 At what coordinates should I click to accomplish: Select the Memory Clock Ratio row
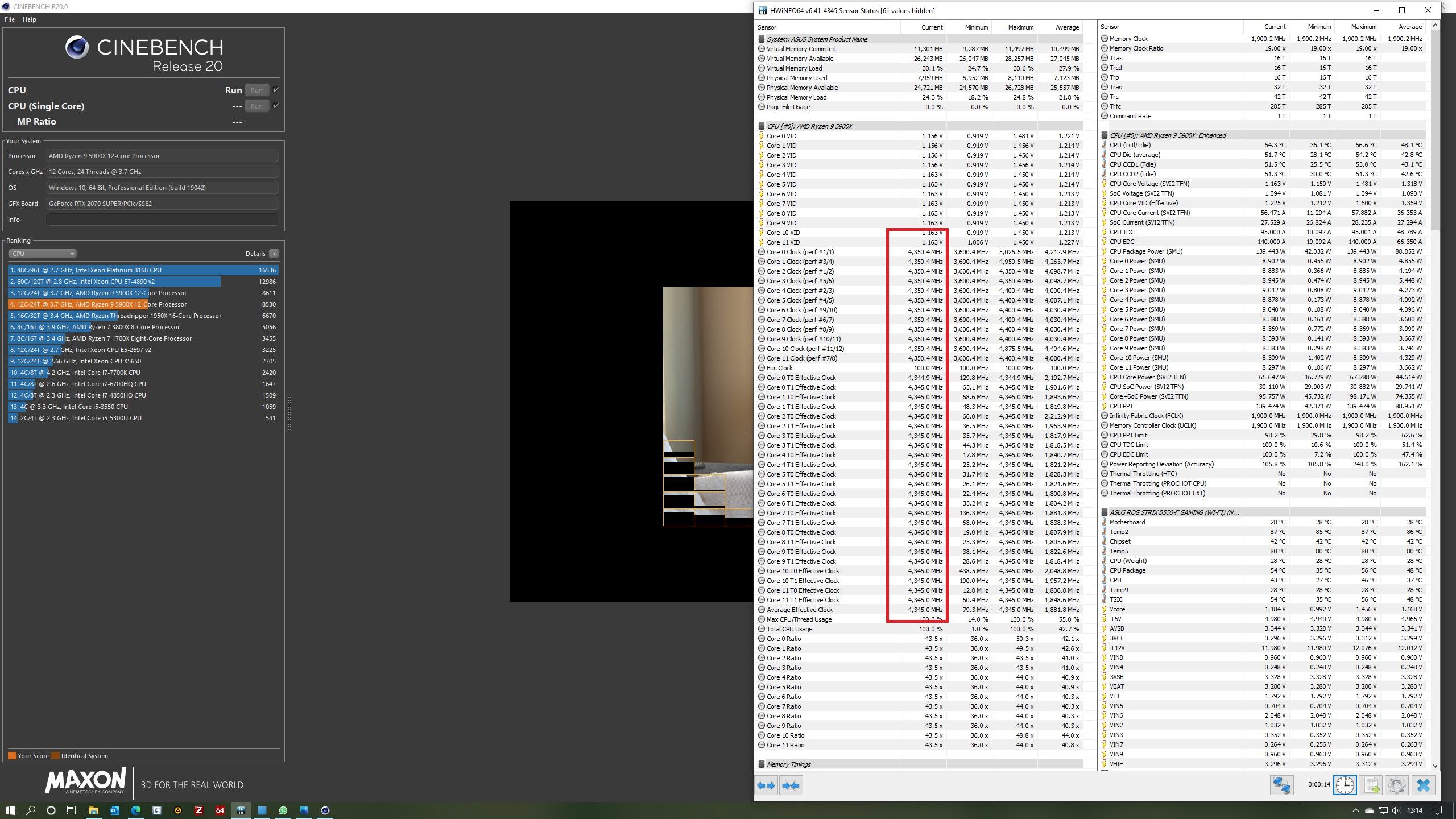(1263, 48)
